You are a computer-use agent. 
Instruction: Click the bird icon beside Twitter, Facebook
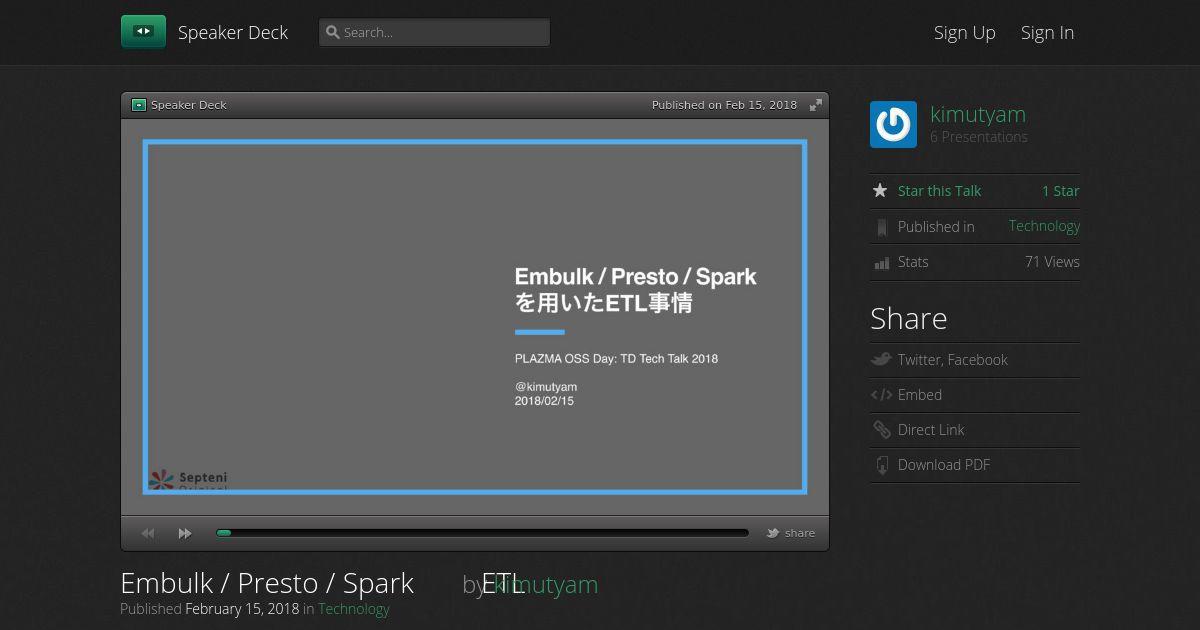(881, 360)
